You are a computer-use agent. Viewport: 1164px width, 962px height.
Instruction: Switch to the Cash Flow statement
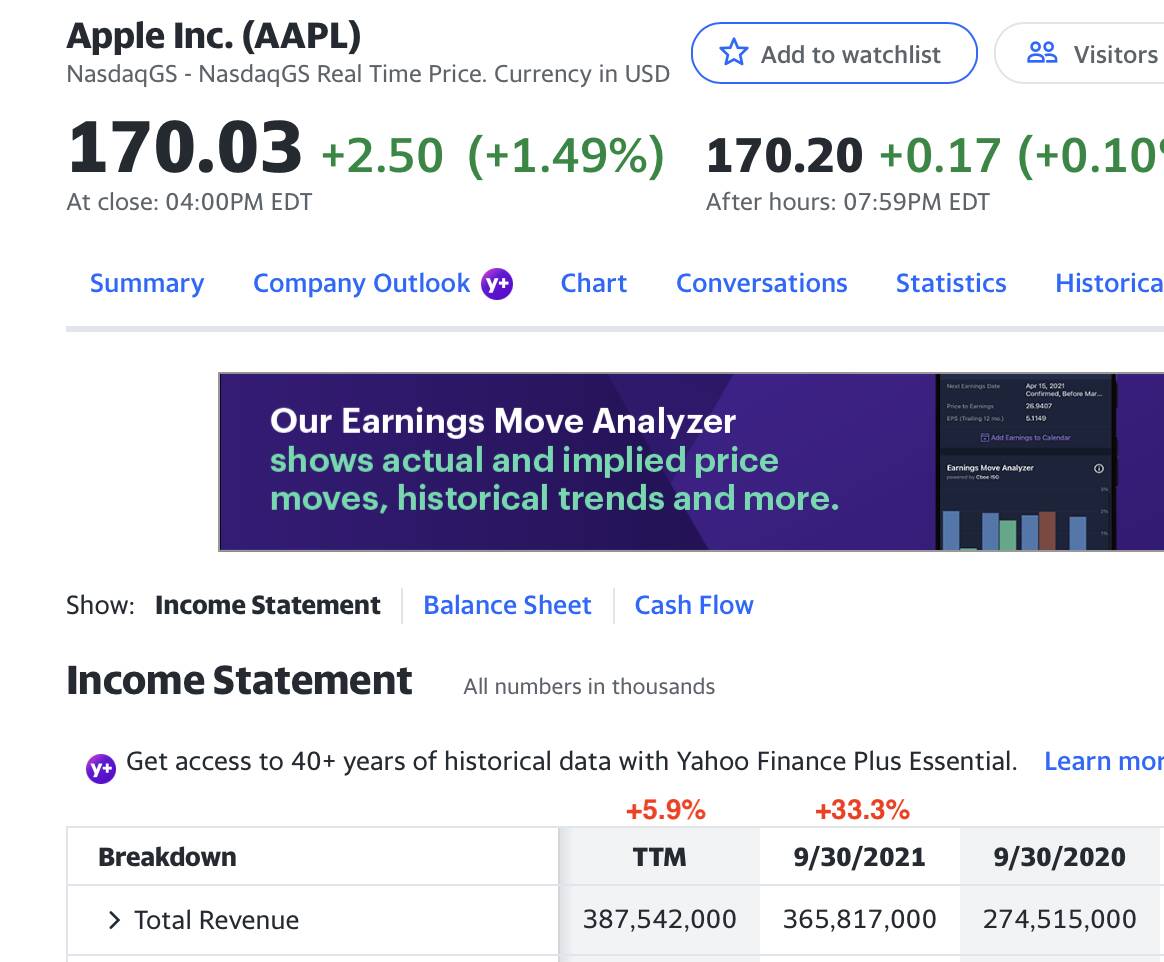[x=693, y=606]
